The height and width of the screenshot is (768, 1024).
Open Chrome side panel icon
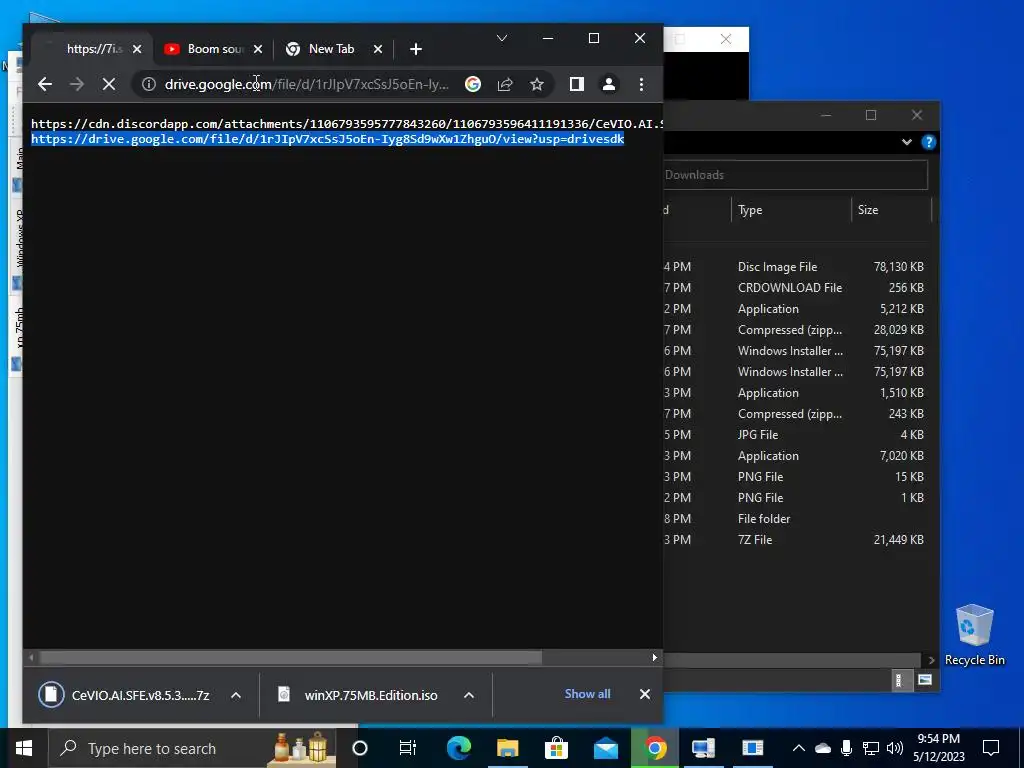coord(577,84)
